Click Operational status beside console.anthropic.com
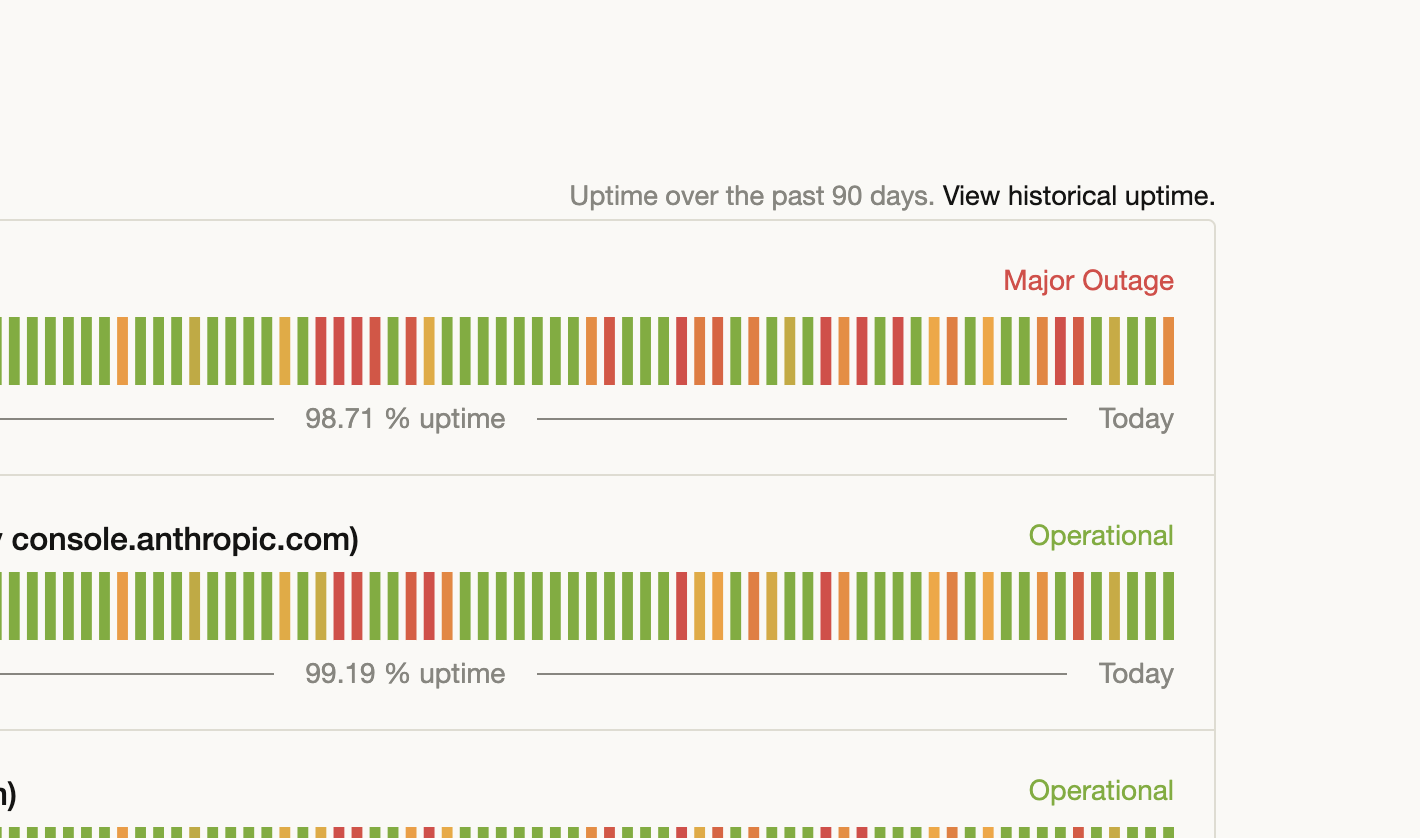 tap(1100, 536)
